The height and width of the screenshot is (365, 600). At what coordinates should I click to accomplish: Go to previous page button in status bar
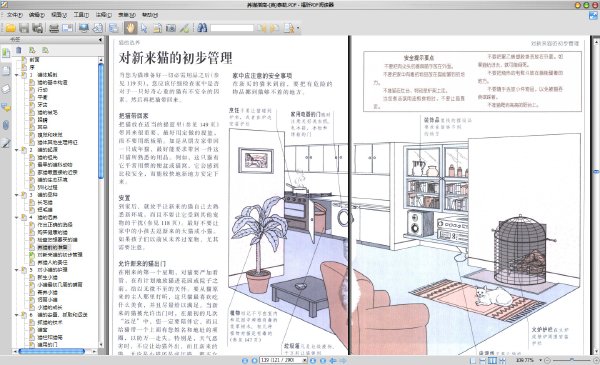(254, 360)
